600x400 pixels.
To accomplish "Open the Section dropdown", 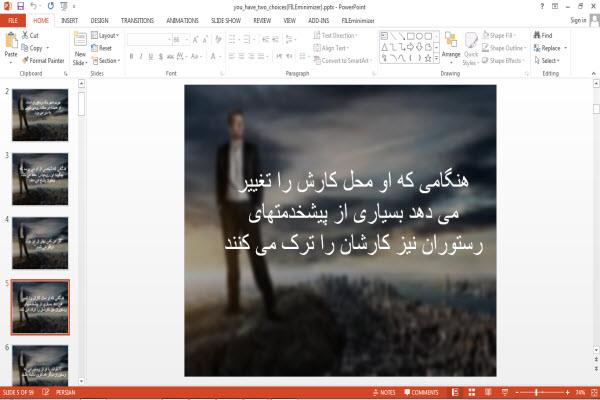I will (x=106, y=60).
